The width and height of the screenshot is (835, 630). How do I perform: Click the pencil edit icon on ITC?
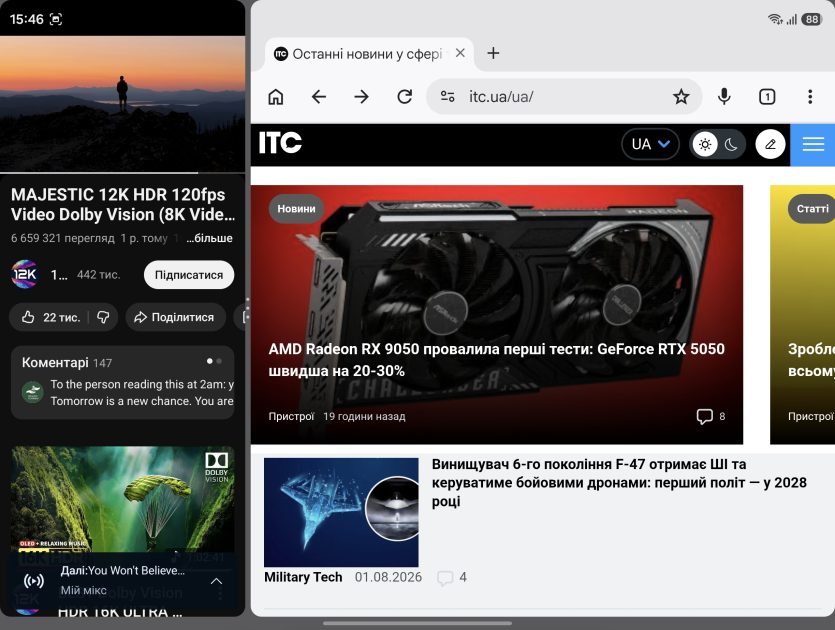tap(770, 144)
